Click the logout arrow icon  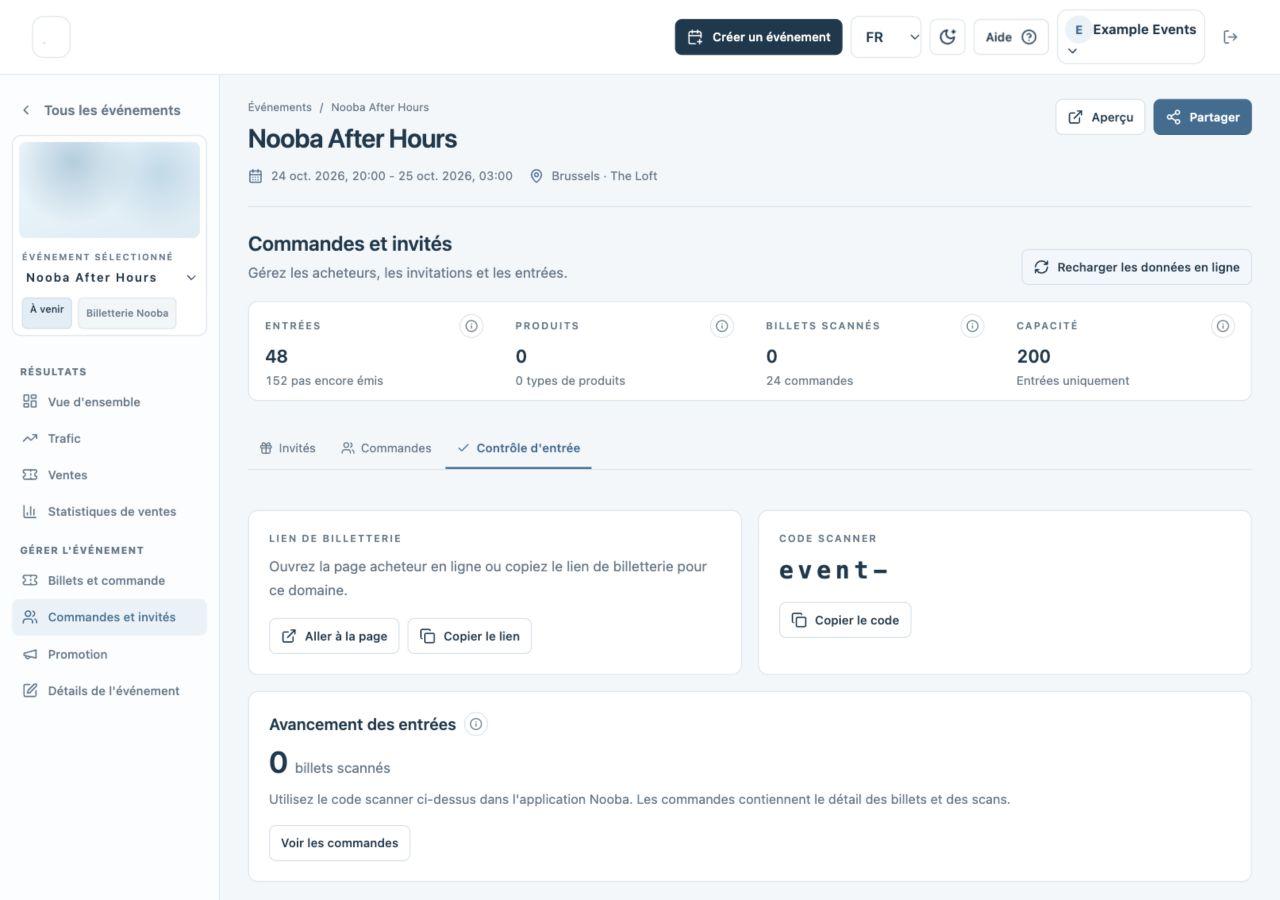(1231, 37)
